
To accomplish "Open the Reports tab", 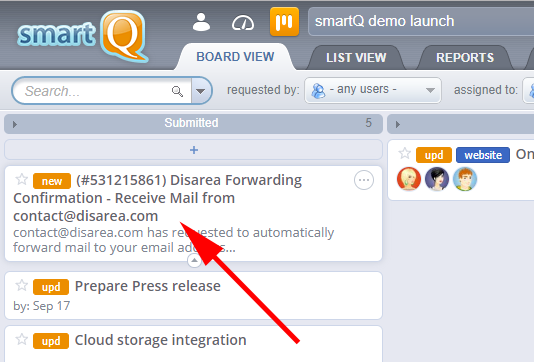I will pyautogui.click(x=465, y=58).
